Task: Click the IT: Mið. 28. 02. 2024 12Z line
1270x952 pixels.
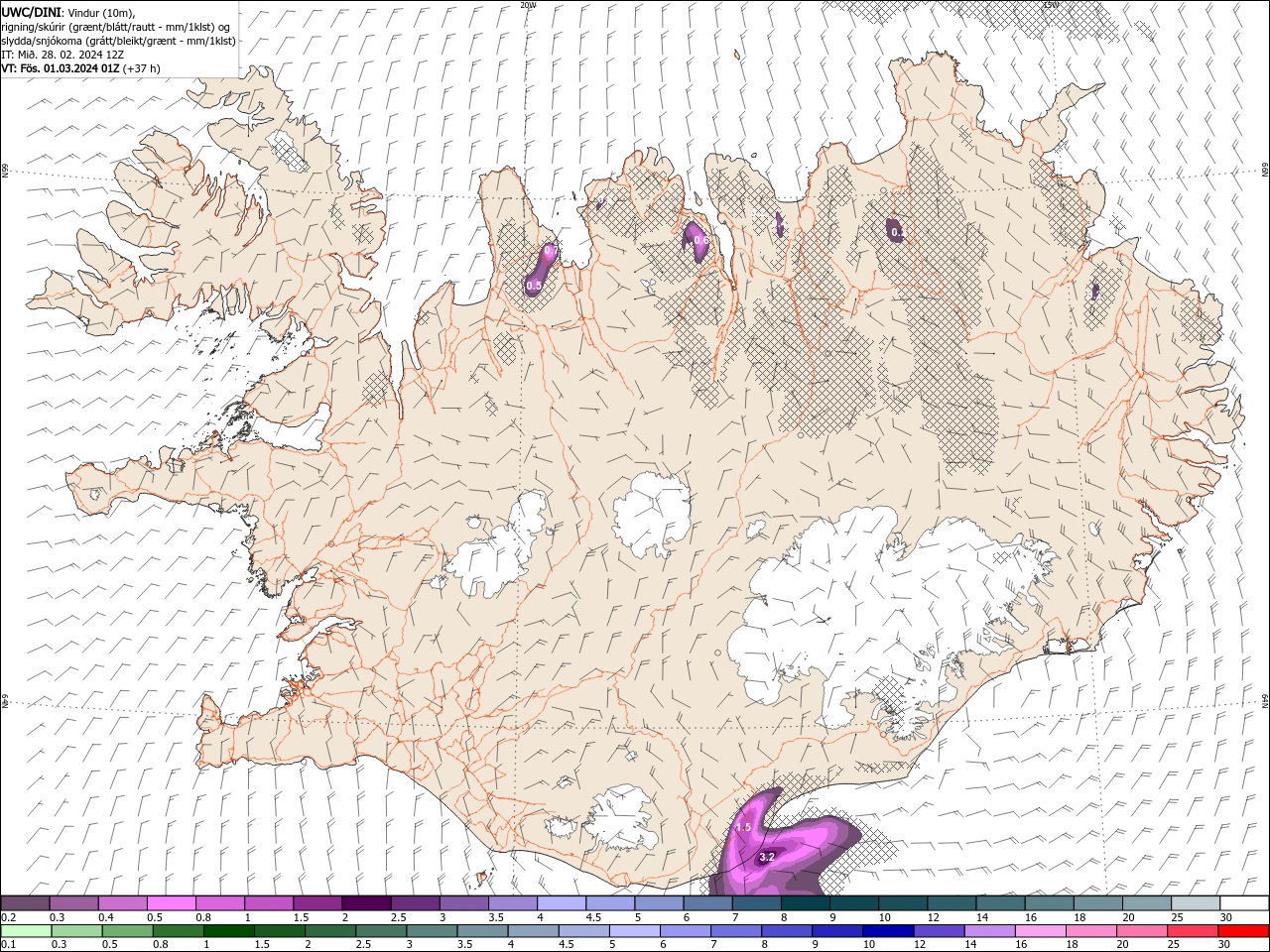Action: [62, 55]
